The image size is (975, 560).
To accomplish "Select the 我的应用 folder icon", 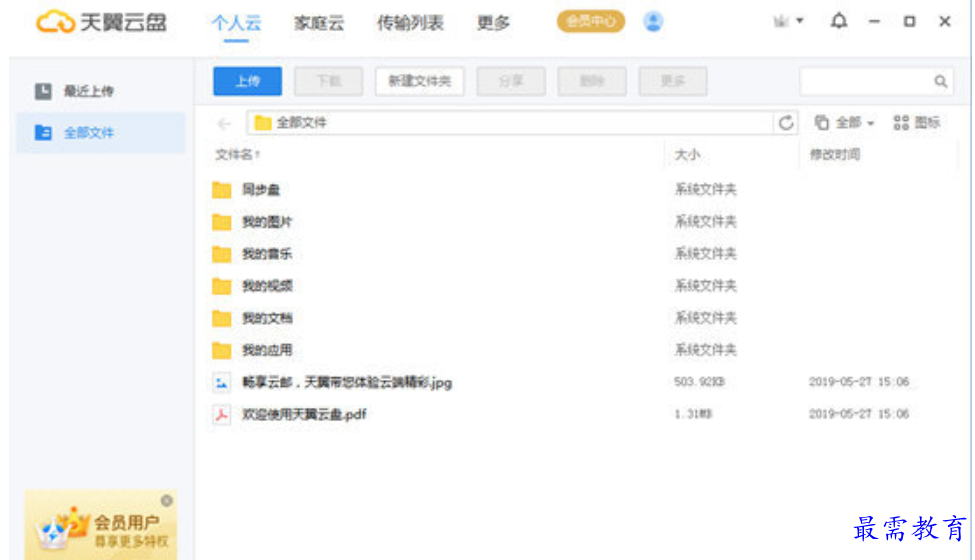I will click(x=221, y=351).
